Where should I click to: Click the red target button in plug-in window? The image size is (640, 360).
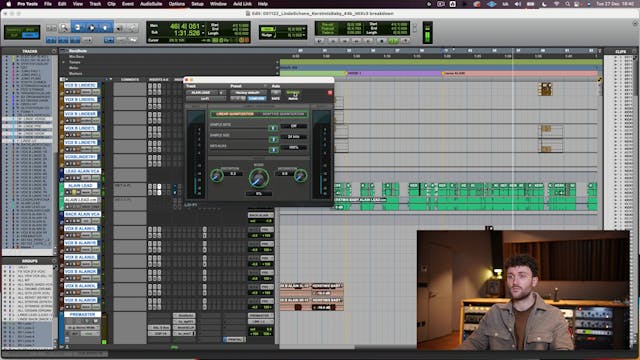point(330,93)
